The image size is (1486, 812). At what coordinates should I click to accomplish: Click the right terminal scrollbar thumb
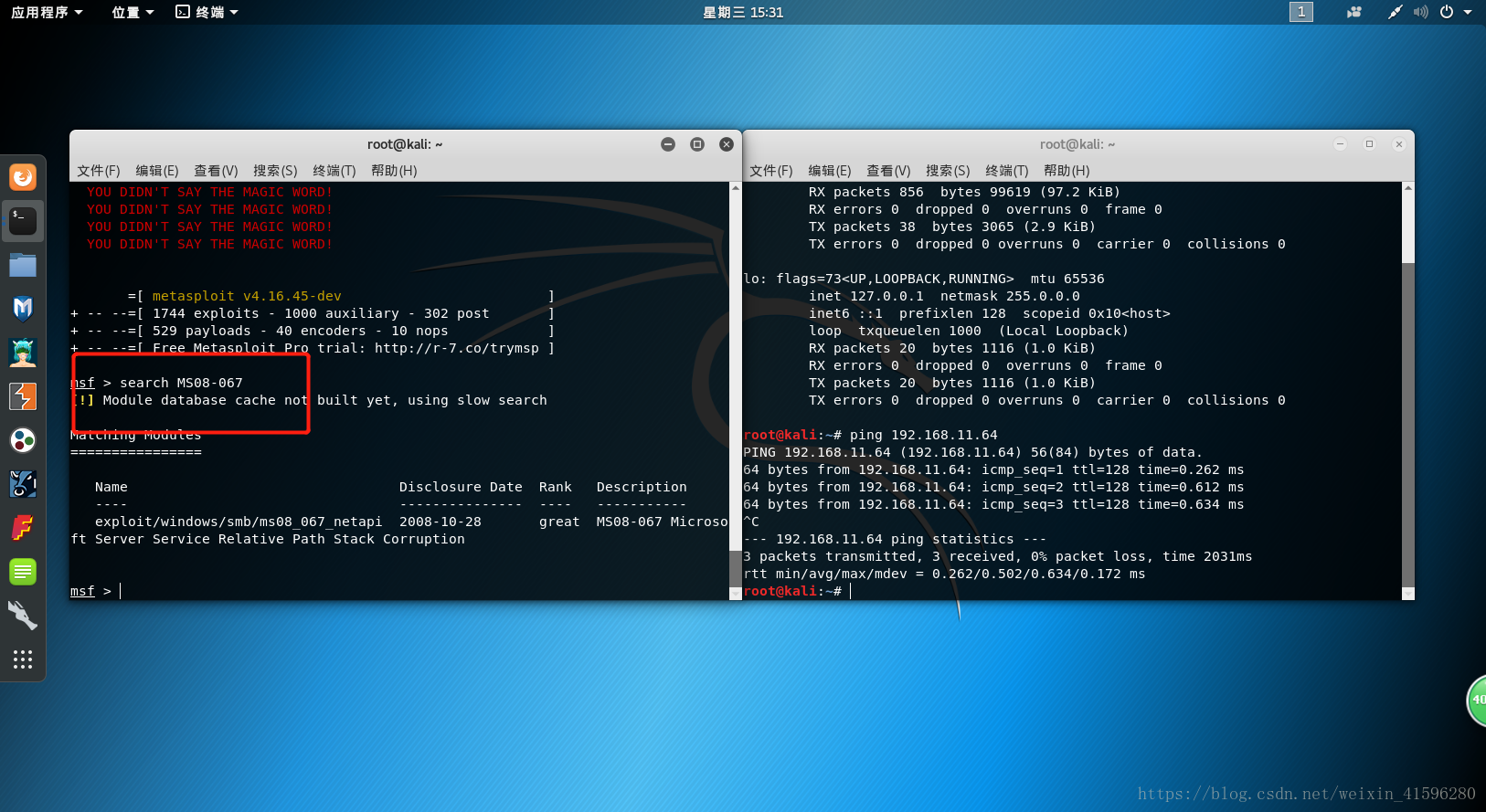tap(1408, 425)
